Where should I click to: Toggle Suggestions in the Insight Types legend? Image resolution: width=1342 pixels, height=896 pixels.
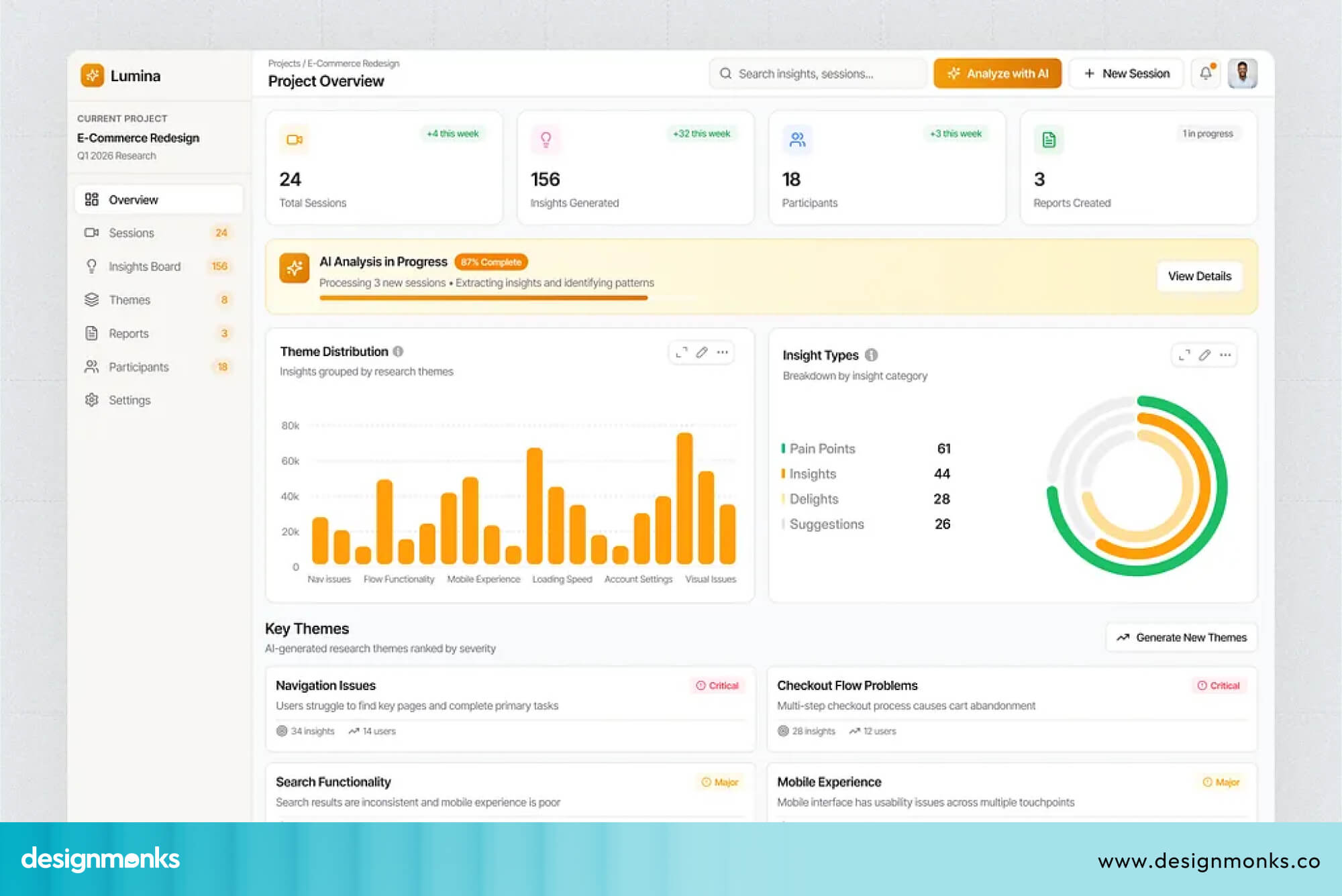(x=825, y=524)
